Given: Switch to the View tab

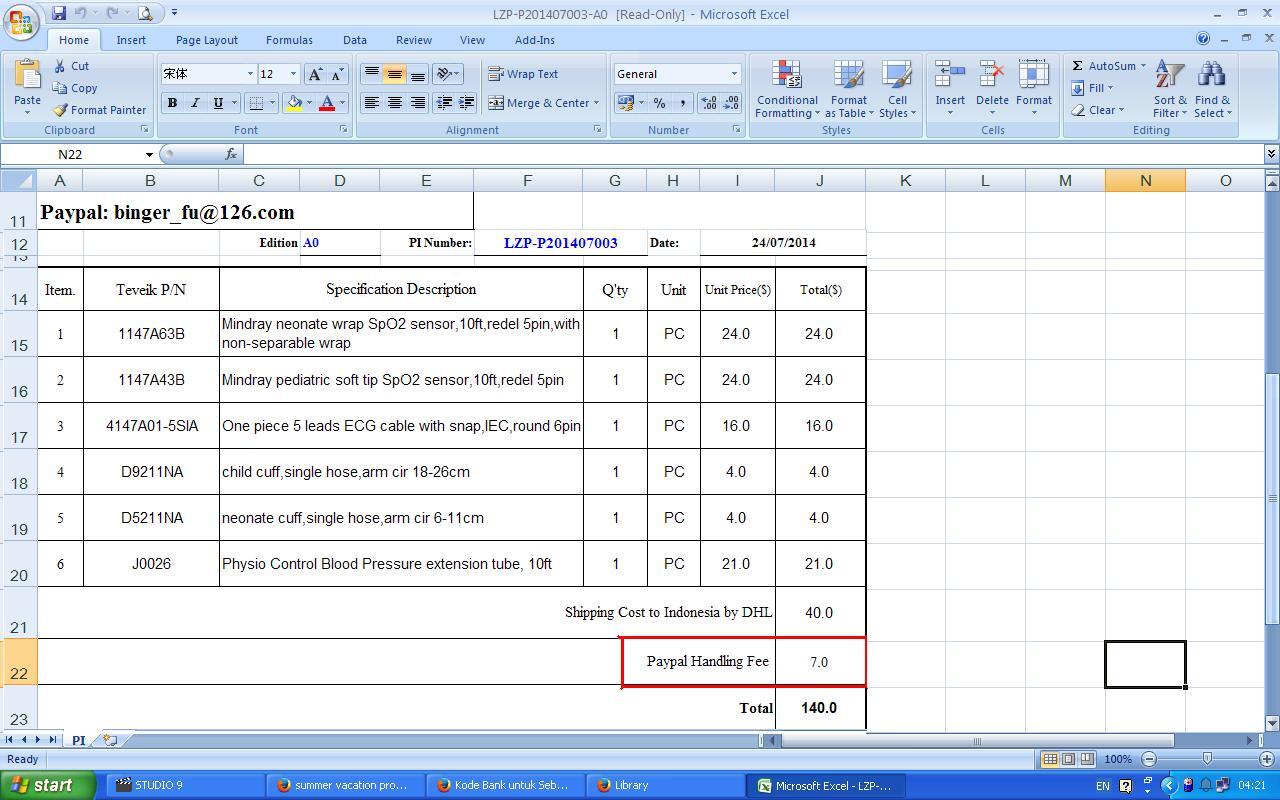Looking at the screenshot, I should [x=472, y=40].
